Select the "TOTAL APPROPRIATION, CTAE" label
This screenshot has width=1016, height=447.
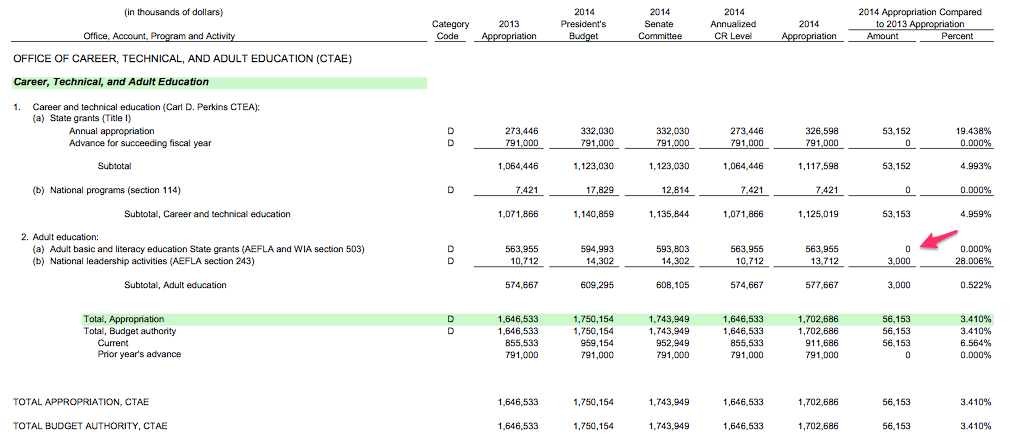click(x=81, y=402)
